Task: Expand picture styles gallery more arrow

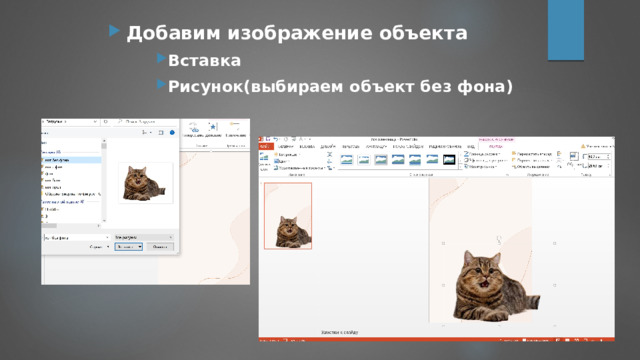Action: (459, 167)
